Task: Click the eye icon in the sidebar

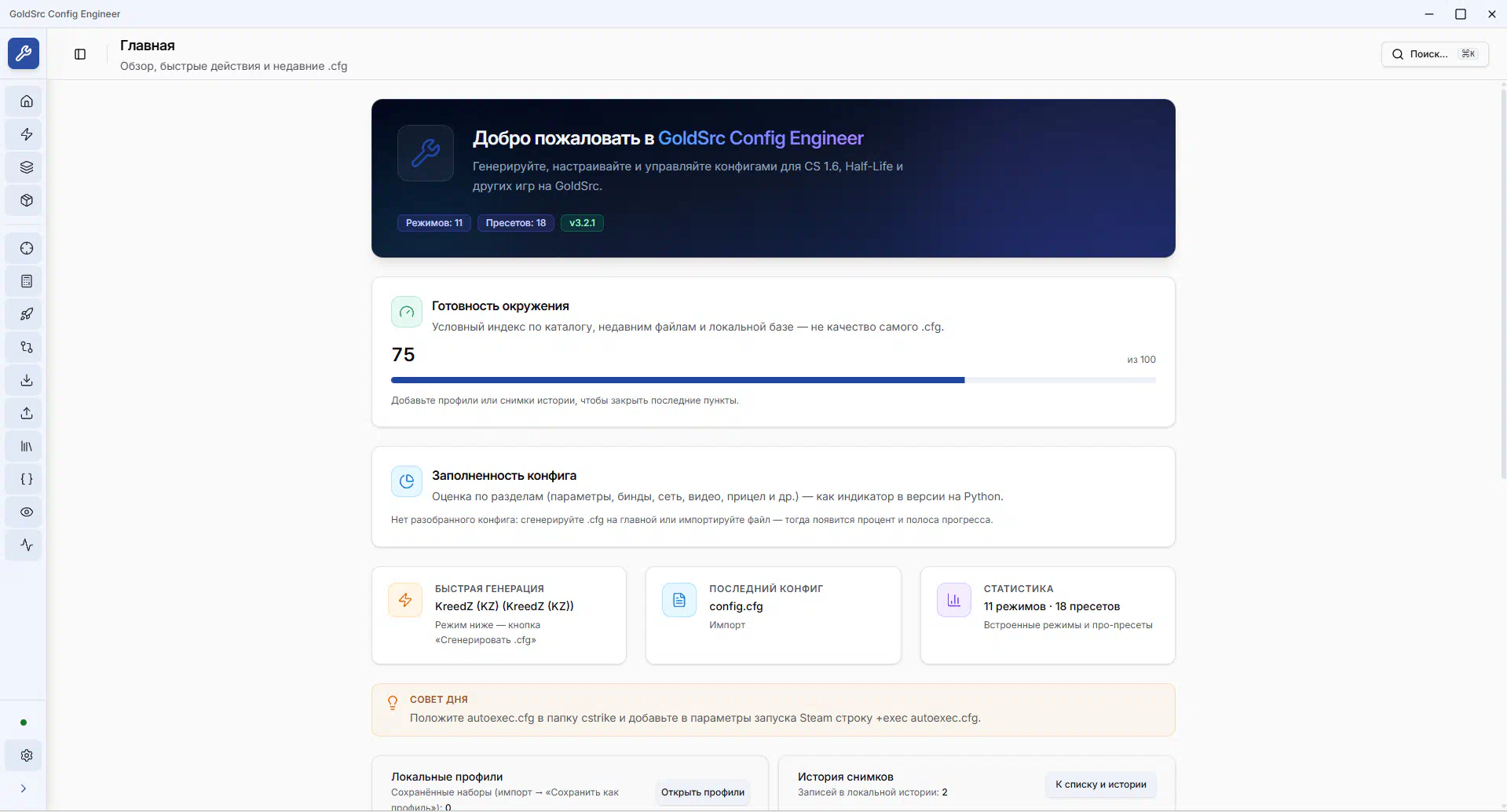Action: click(x=27, y=512)
